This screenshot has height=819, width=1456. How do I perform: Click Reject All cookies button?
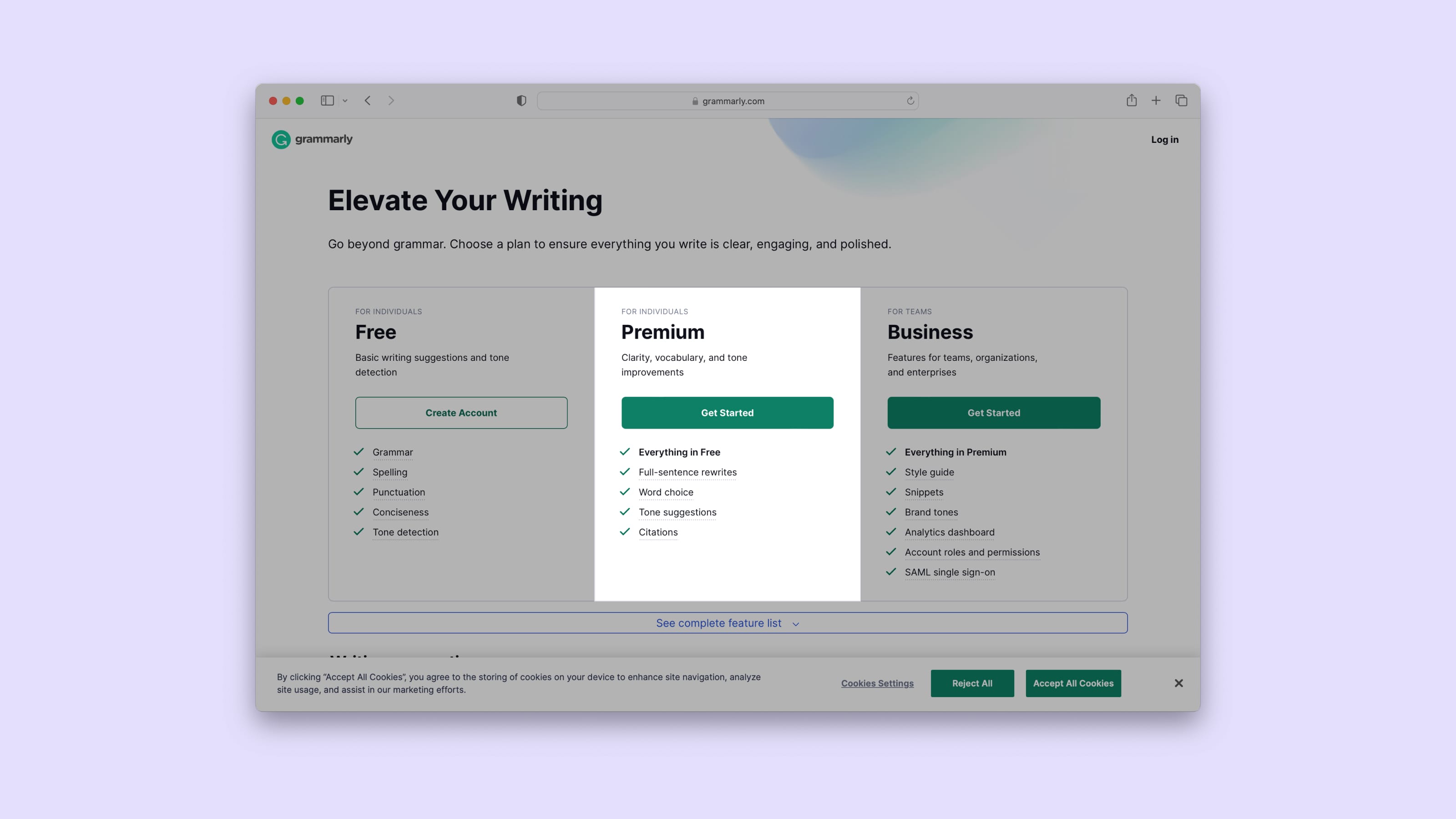click(x=972, y=683)
